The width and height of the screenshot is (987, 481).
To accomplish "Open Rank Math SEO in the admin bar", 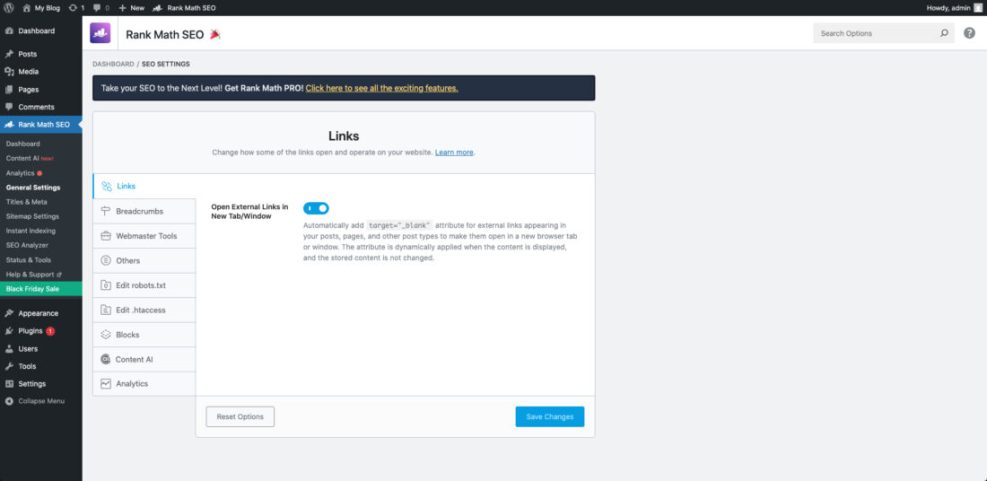I will (184, 8).
